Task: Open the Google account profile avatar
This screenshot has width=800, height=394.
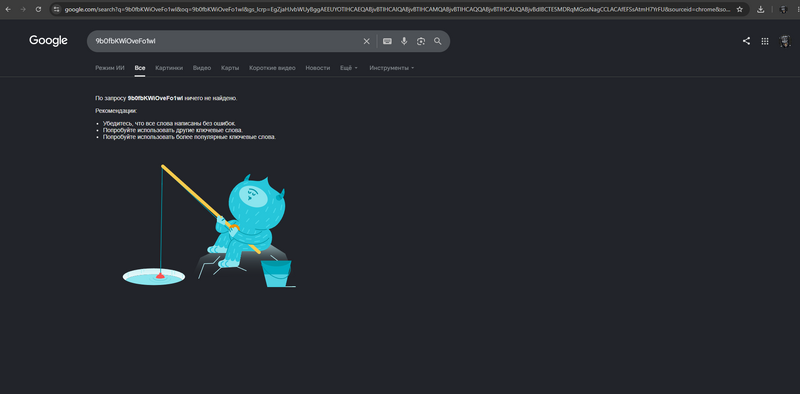Action: coord(785,41)
